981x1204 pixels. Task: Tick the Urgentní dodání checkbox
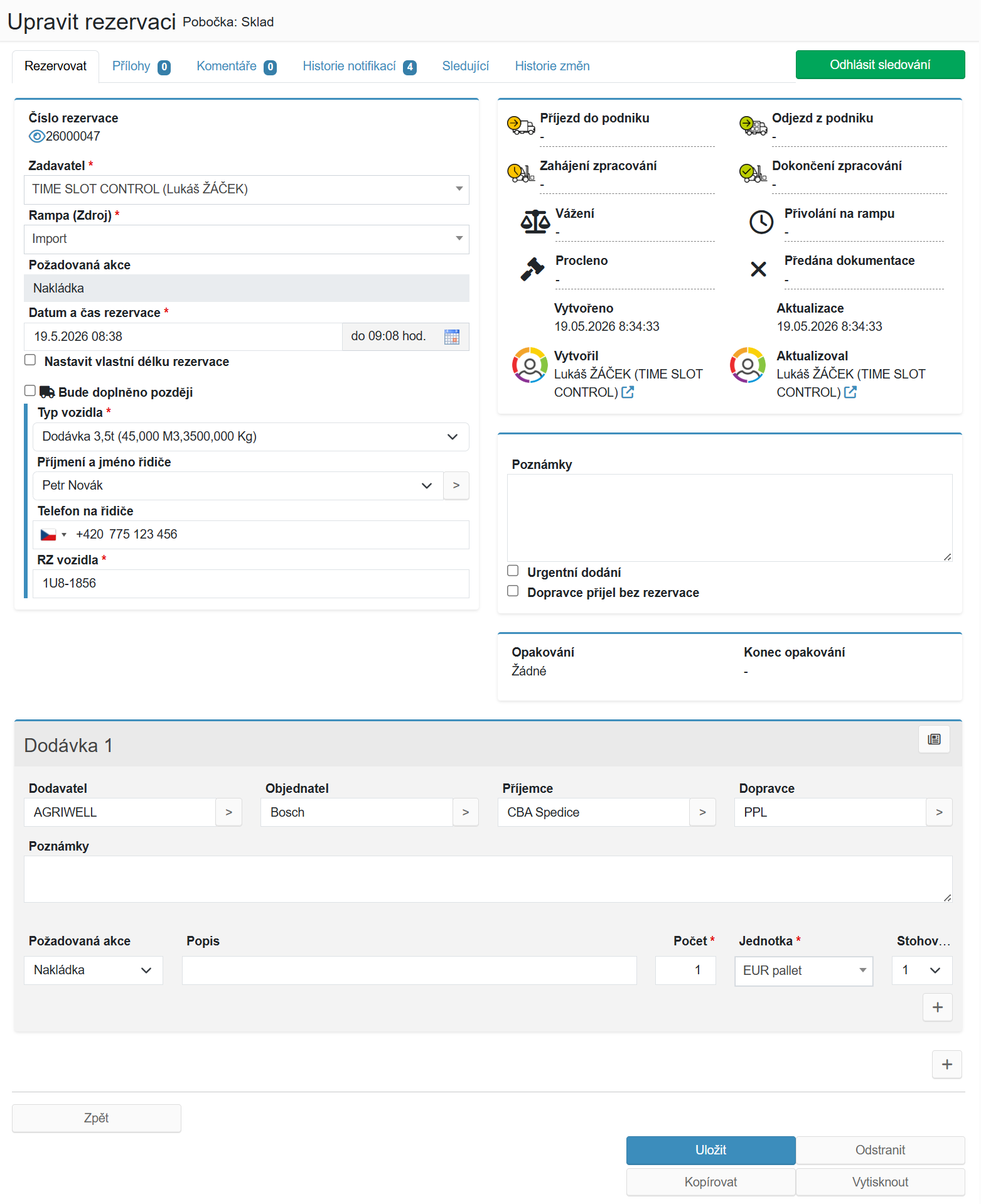(x=513, y=571)
